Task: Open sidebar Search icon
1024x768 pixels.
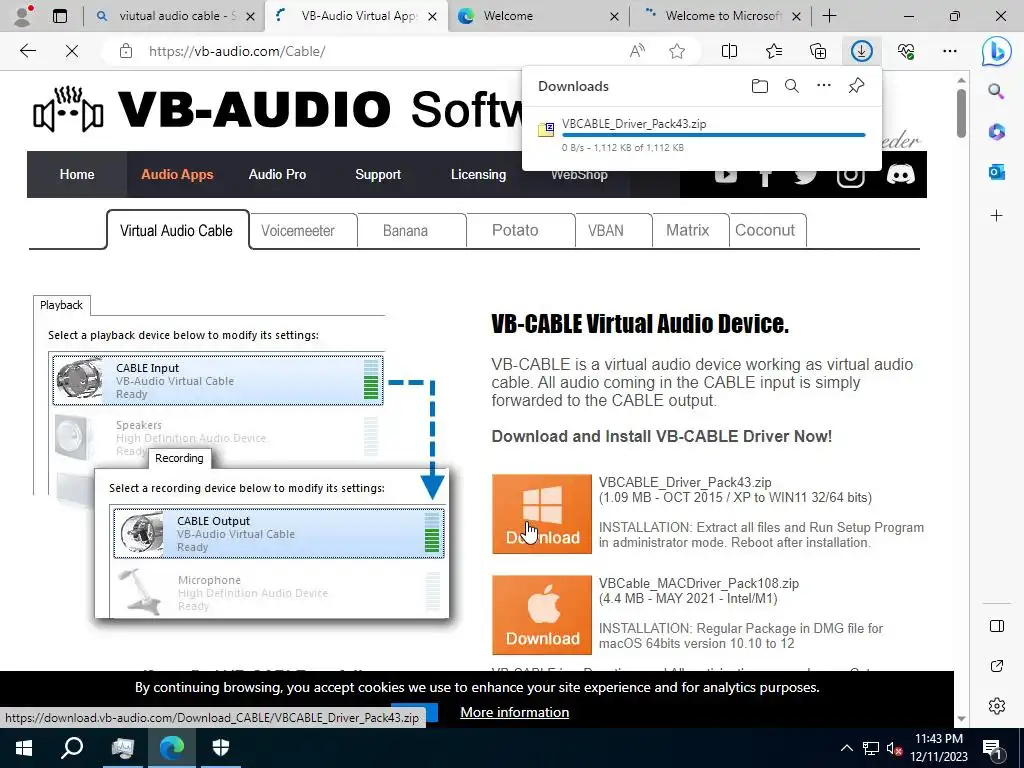Action: [x=996, y=91]
